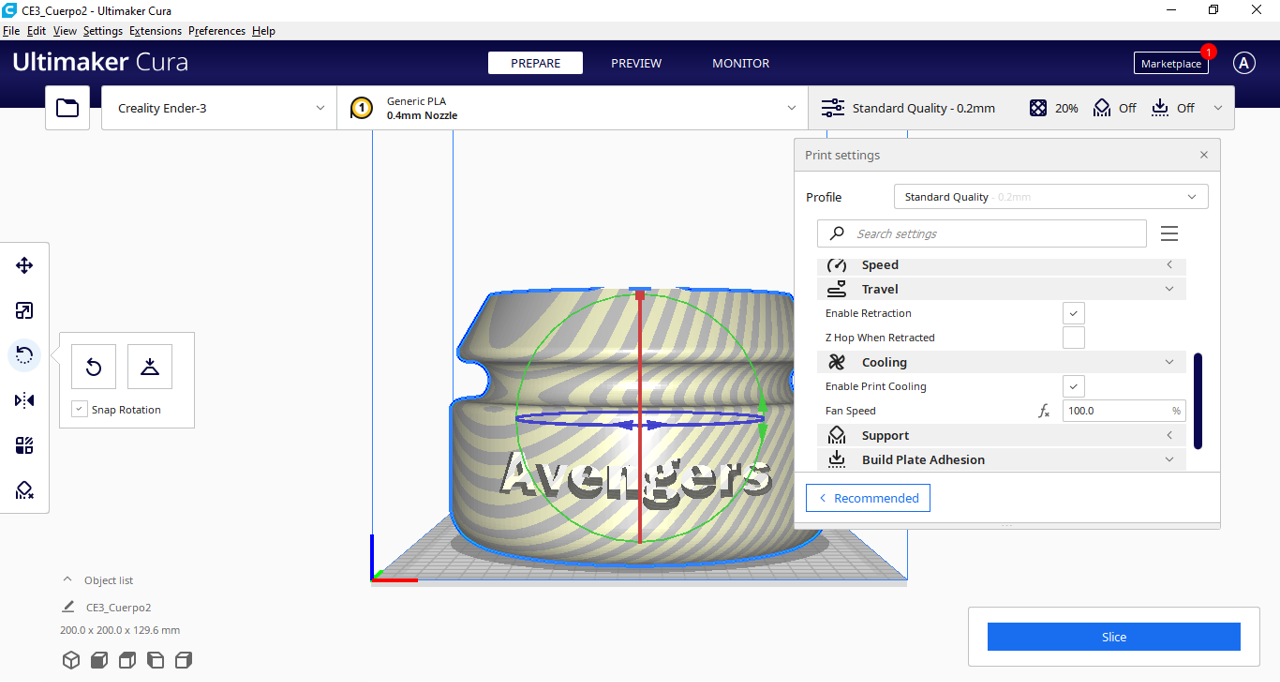Image resolution: width=1280 pixels, height=682 pixels.
Task: Switch to left view camera icon
Action: click(x=155, y=660)
